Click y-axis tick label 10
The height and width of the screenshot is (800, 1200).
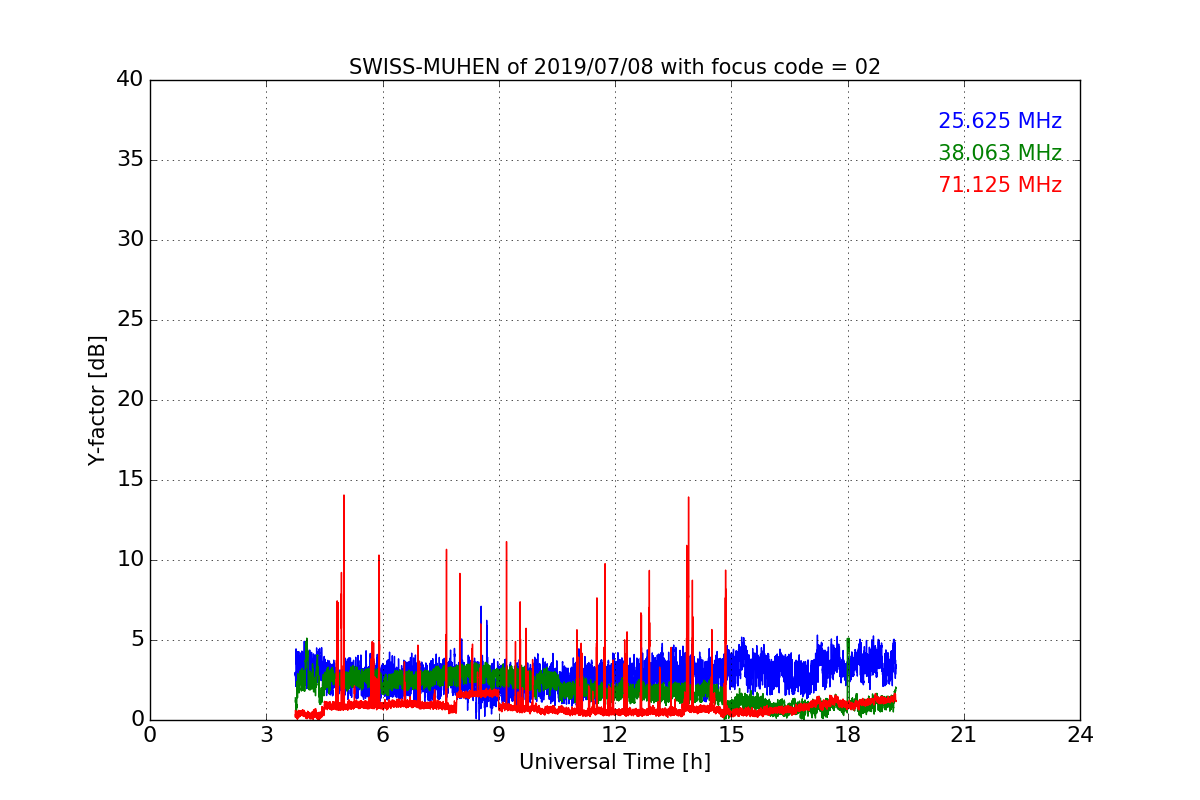tap(130, 559)
